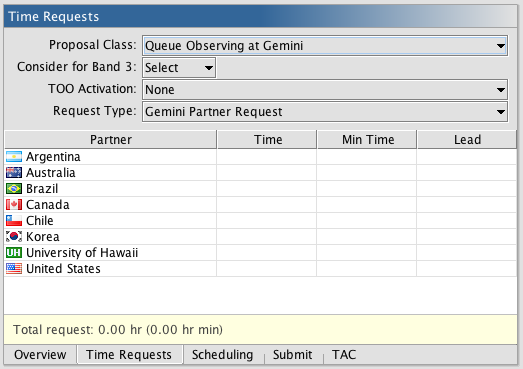Open the TOO Activation dropdown
Screen dimensions: 523x369
(x=325, y=89)
